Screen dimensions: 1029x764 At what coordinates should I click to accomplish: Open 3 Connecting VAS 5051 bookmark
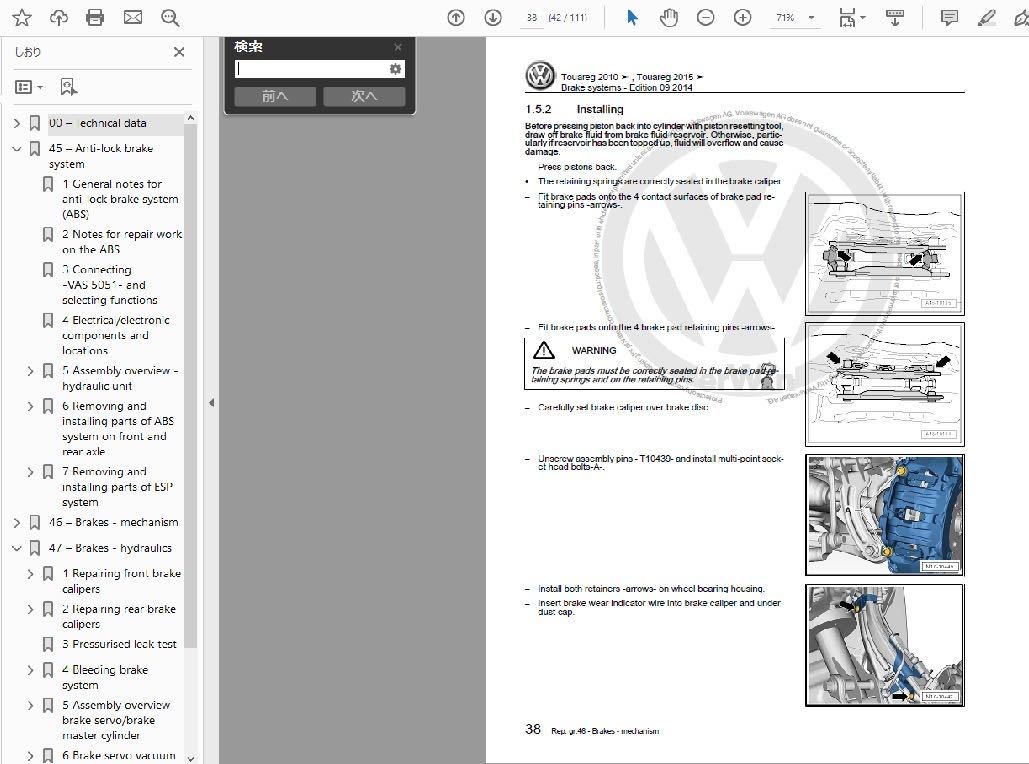pyautogui.click(x=110, y=285)
